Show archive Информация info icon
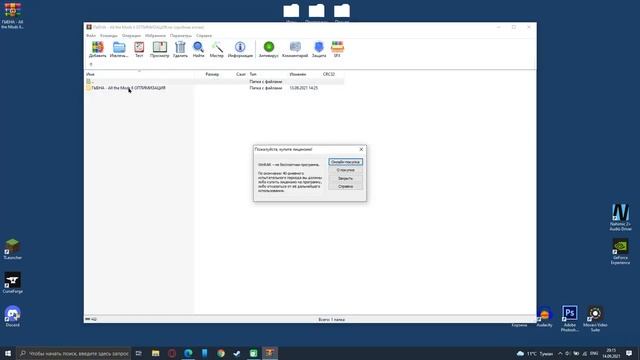The height and width of the screenshot is (360, 640). pyautogui.click(x=240, y=49)
